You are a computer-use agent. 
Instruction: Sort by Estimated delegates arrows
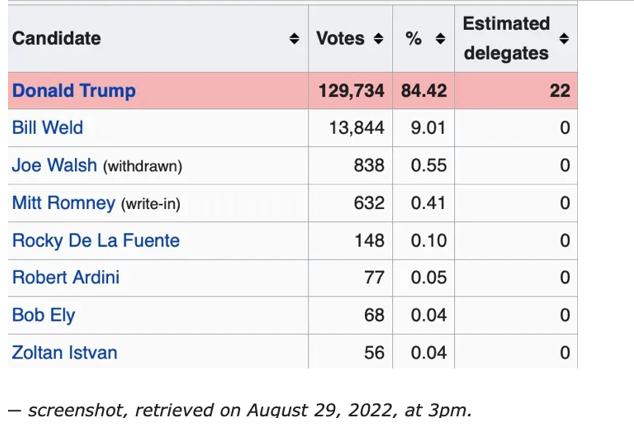pos(564,39)
